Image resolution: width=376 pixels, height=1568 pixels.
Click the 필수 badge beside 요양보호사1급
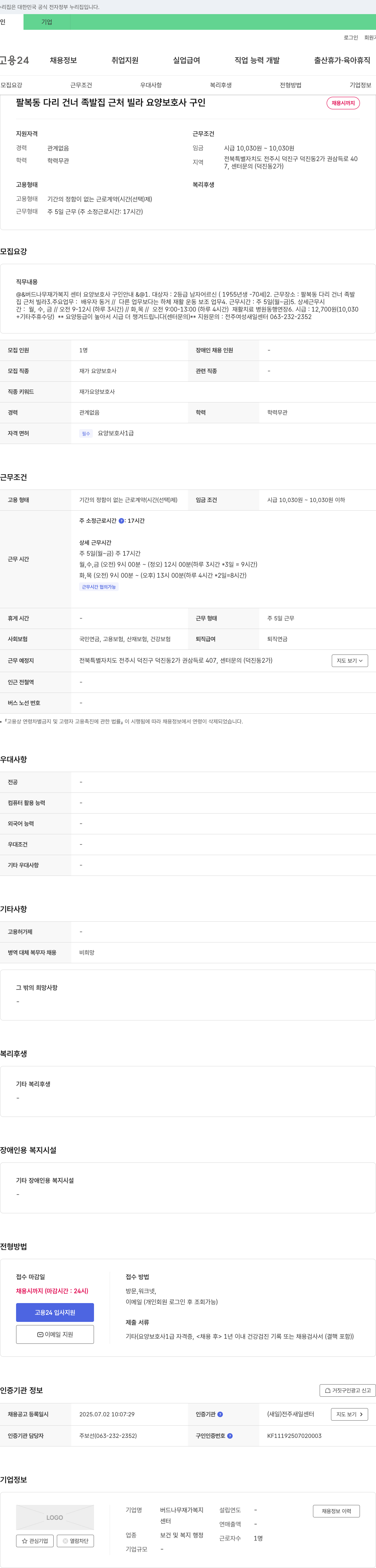click(86, 433)
